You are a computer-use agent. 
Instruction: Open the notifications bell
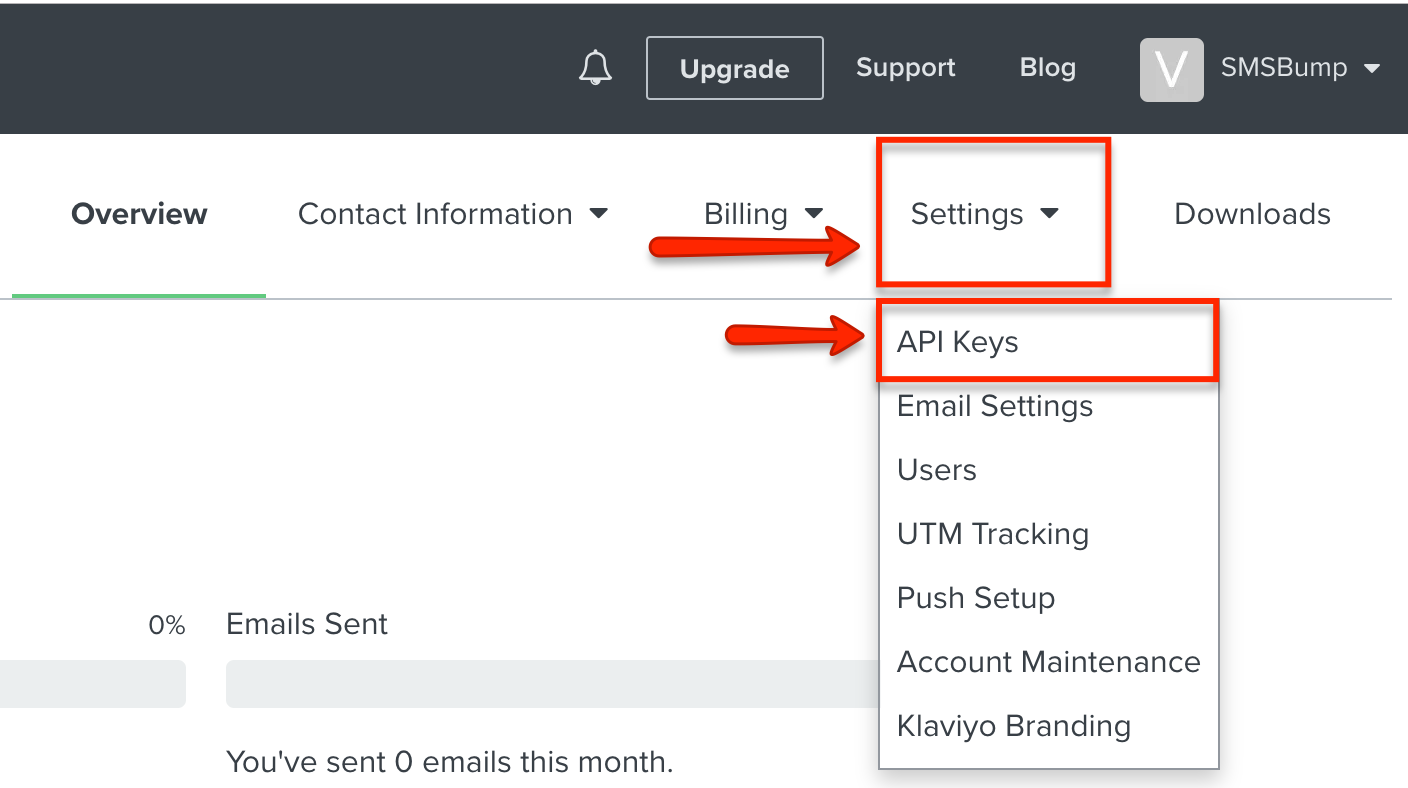point(596,68)
